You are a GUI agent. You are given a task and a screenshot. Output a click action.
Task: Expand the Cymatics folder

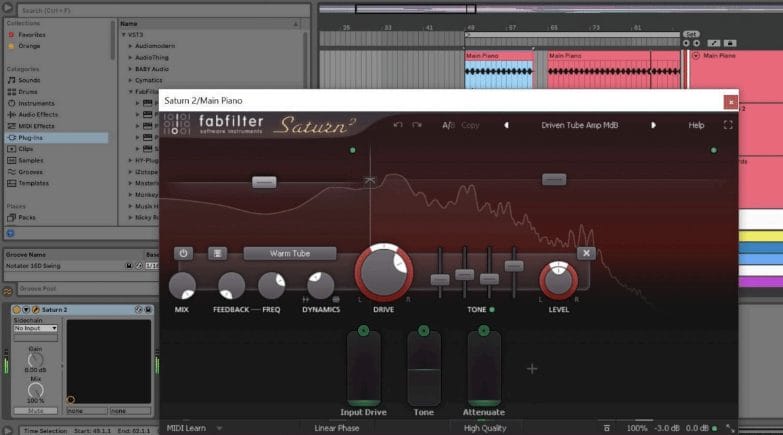[x=130, y=80]
